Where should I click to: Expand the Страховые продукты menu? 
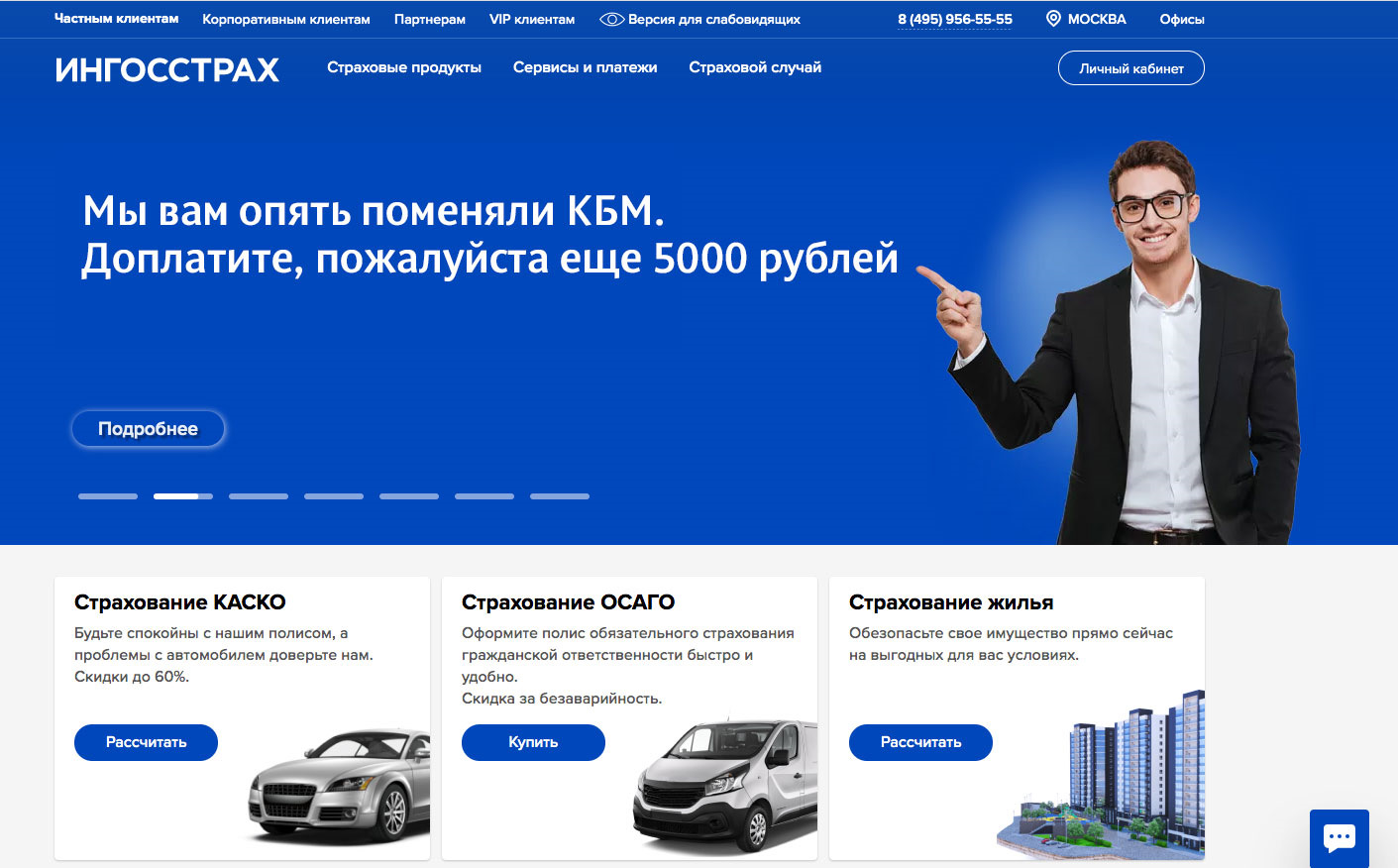click(404, 67)
